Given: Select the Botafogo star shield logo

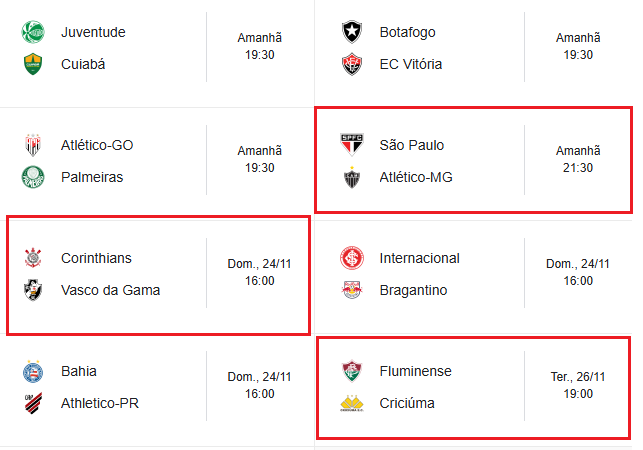Looking at the screenshot, I should [352, 32].
